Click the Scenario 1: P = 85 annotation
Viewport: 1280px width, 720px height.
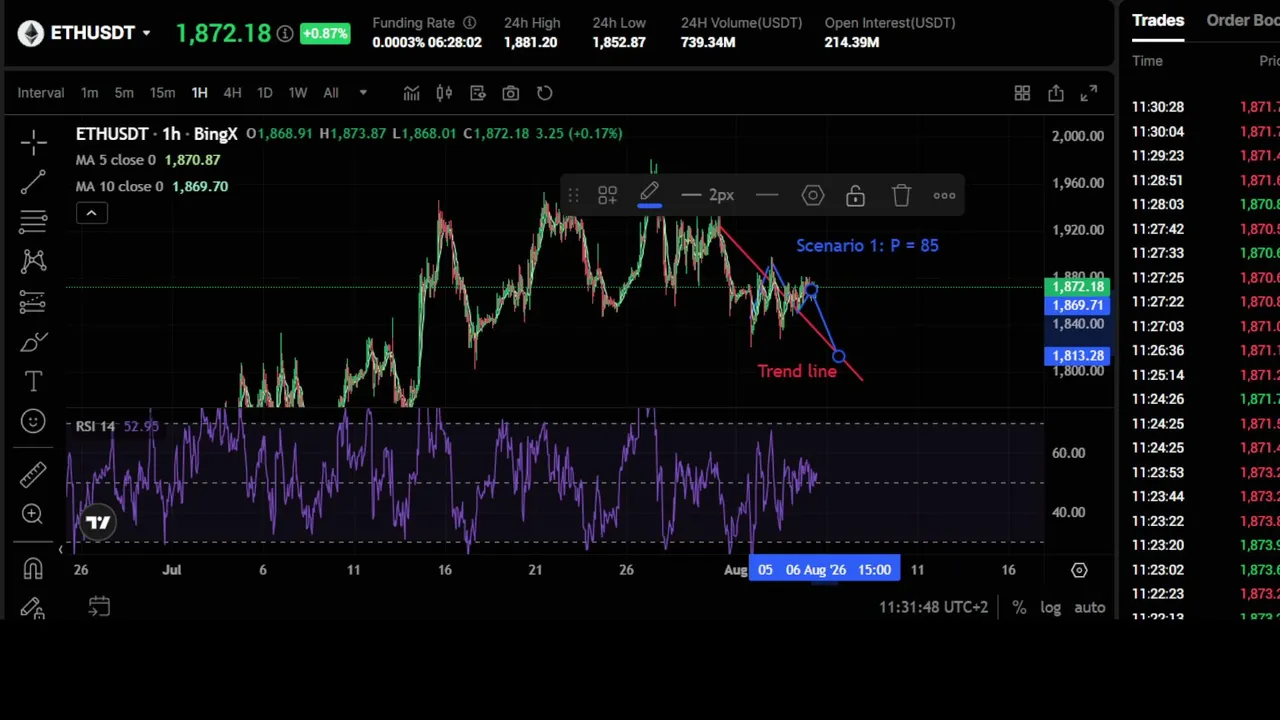tap(867, 245)
